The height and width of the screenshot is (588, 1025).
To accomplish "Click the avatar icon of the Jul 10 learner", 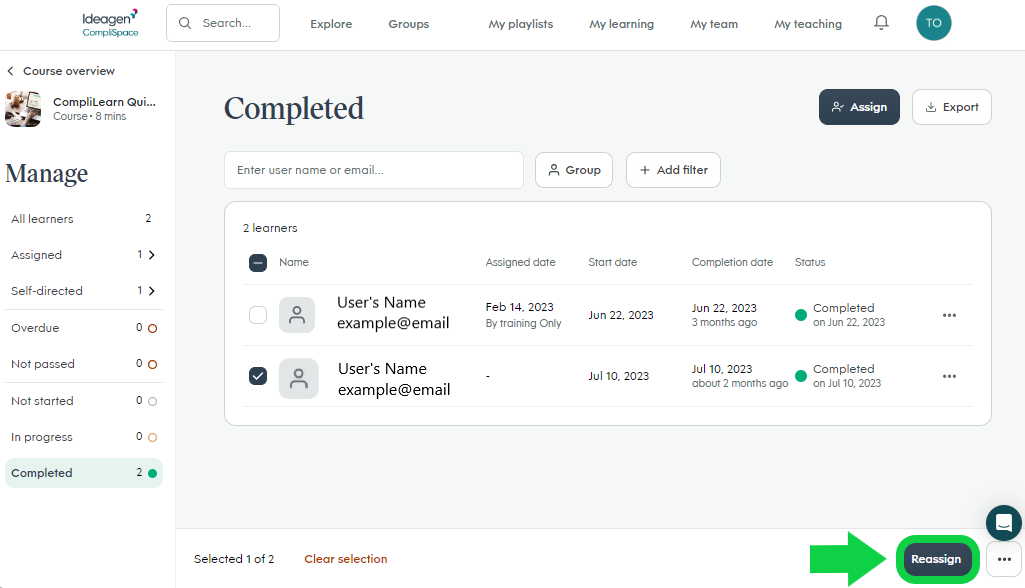I will pos(298,378).
